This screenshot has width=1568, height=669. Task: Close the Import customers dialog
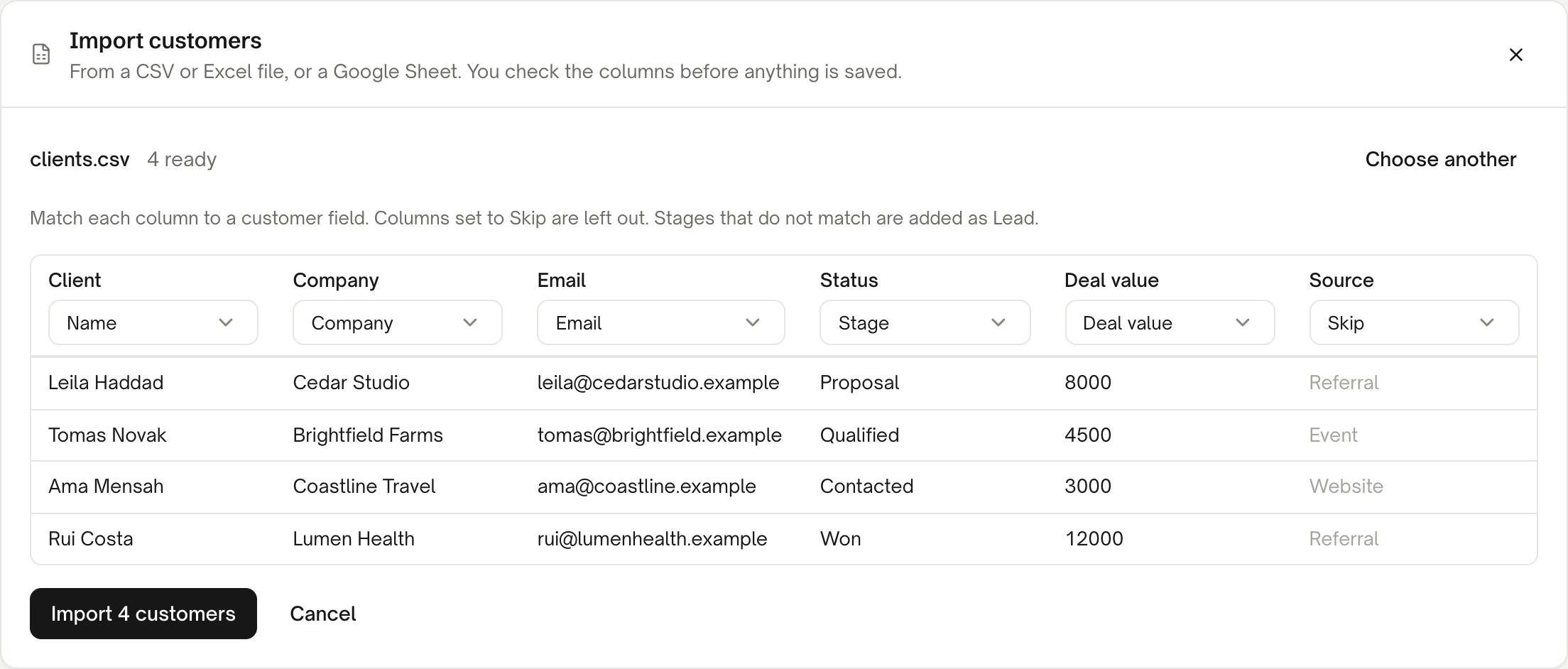[x=1515, y=55]
